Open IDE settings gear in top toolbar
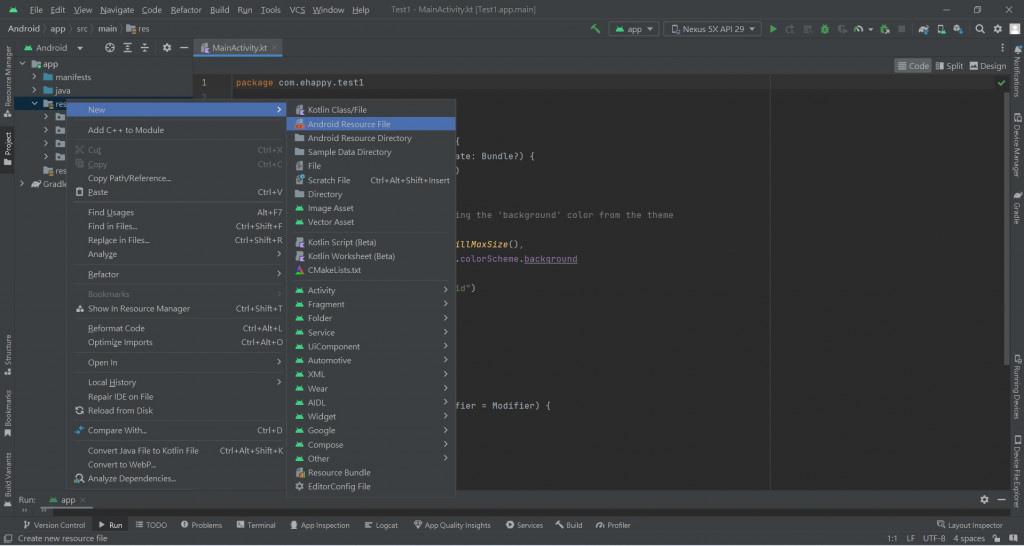Screen dimensions: 1024x546 coord(998,29)
